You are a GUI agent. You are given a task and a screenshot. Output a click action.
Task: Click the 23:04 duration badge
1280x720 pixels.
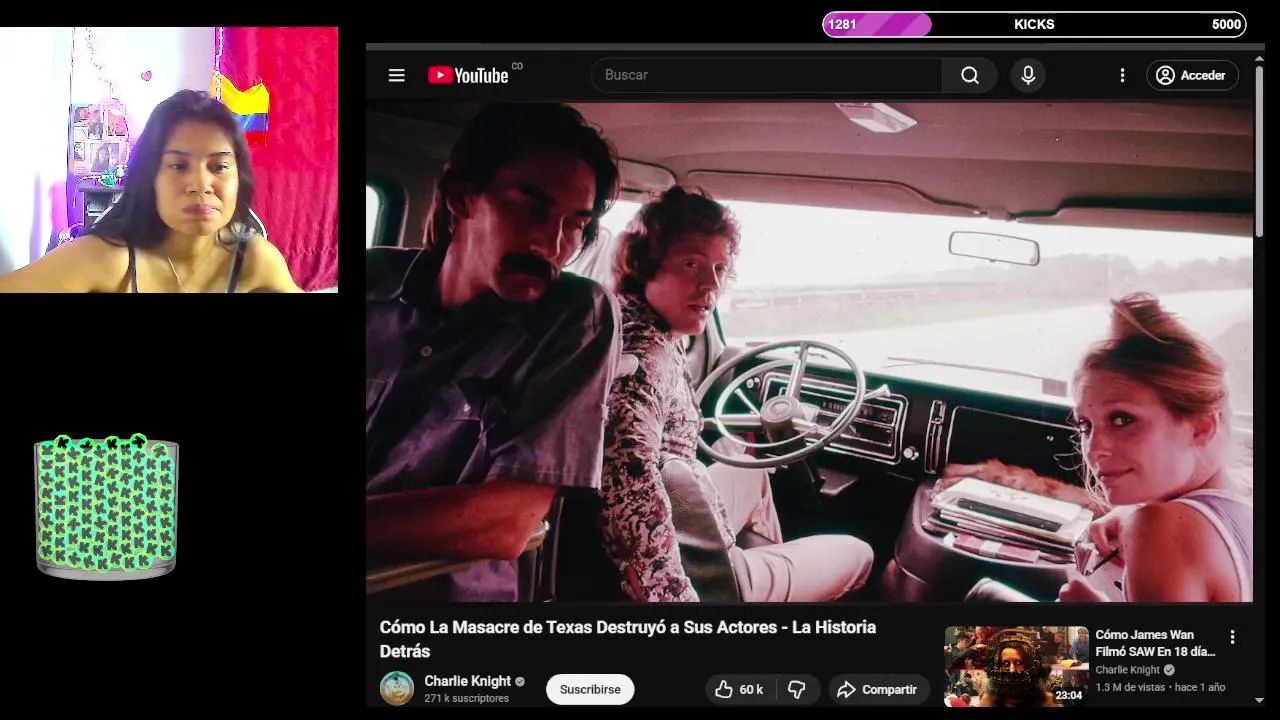click(1068, 695)
